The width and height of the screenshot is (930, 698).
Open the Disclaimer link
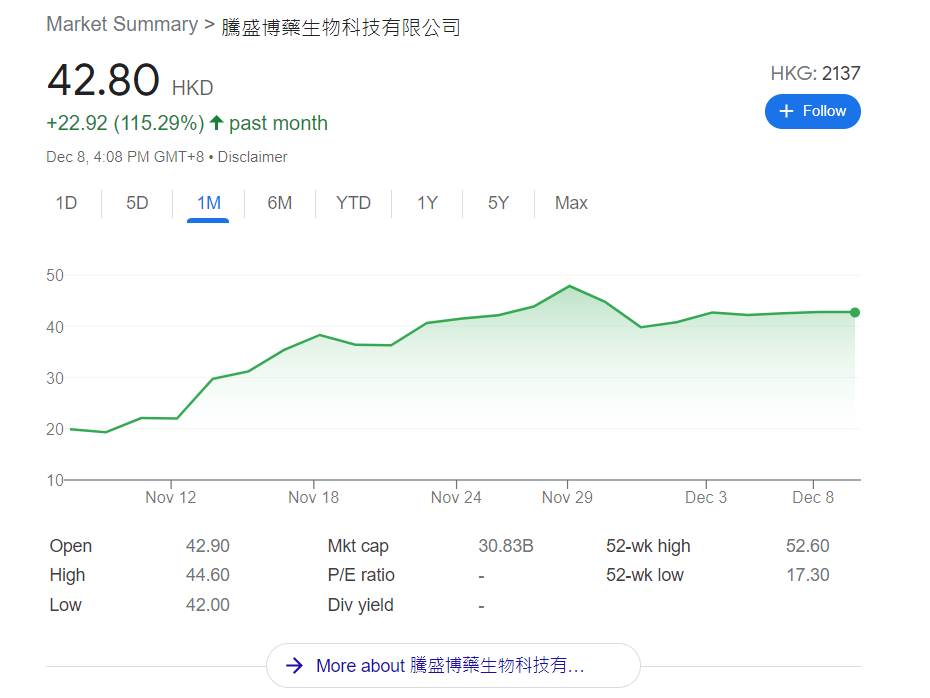coord(252,157)
